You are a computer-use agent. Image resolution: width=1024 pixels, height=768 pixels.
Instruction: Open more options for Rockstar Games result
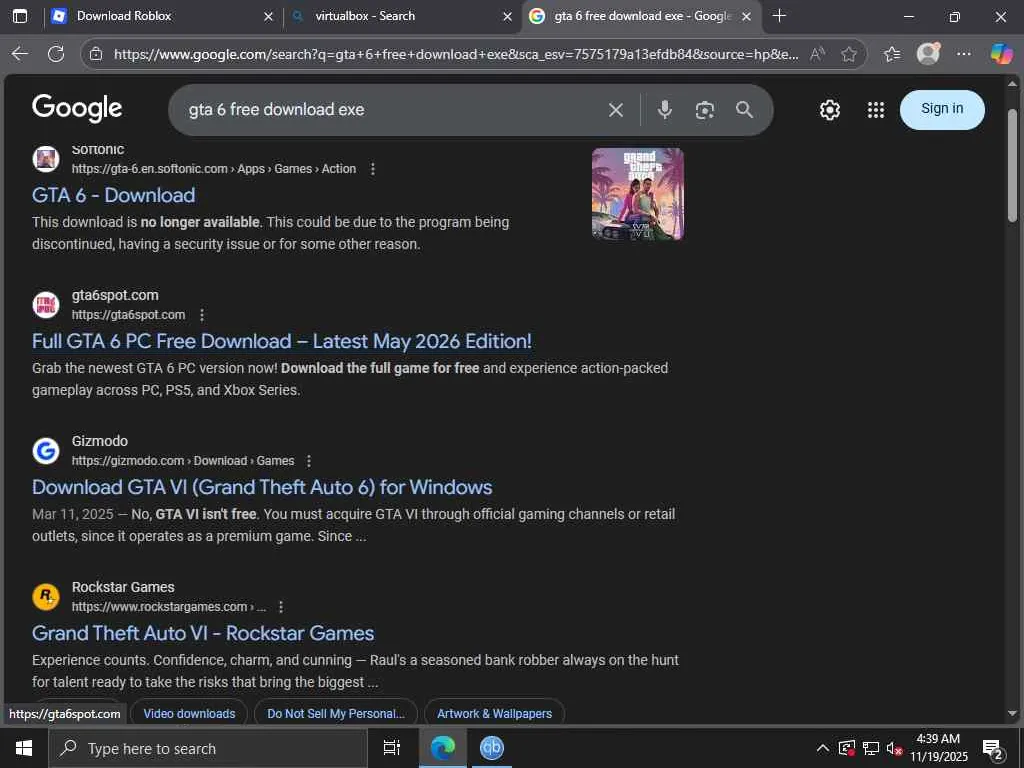(281, 607)
